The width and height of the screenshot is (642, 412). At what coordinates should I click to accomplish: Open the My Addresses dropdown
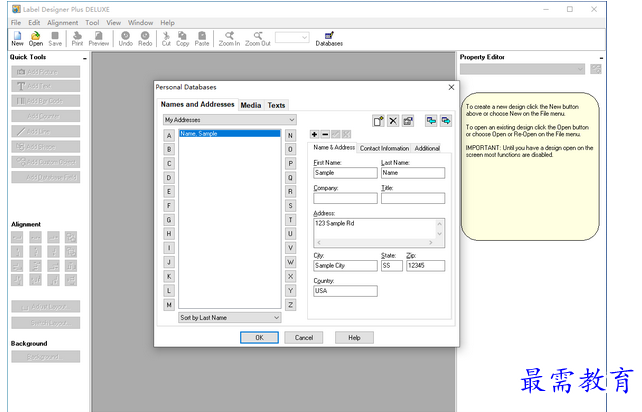[230, 120]
